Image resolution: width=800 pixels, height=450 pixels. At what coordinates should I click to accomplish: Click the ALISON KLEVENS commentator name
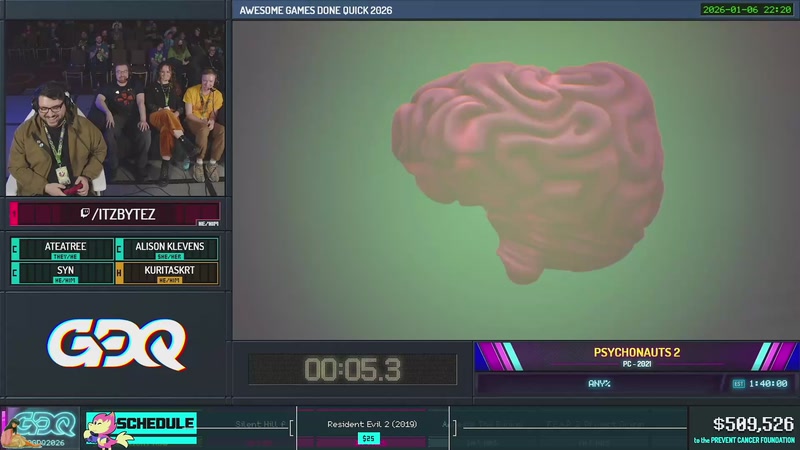coord(169,246)
